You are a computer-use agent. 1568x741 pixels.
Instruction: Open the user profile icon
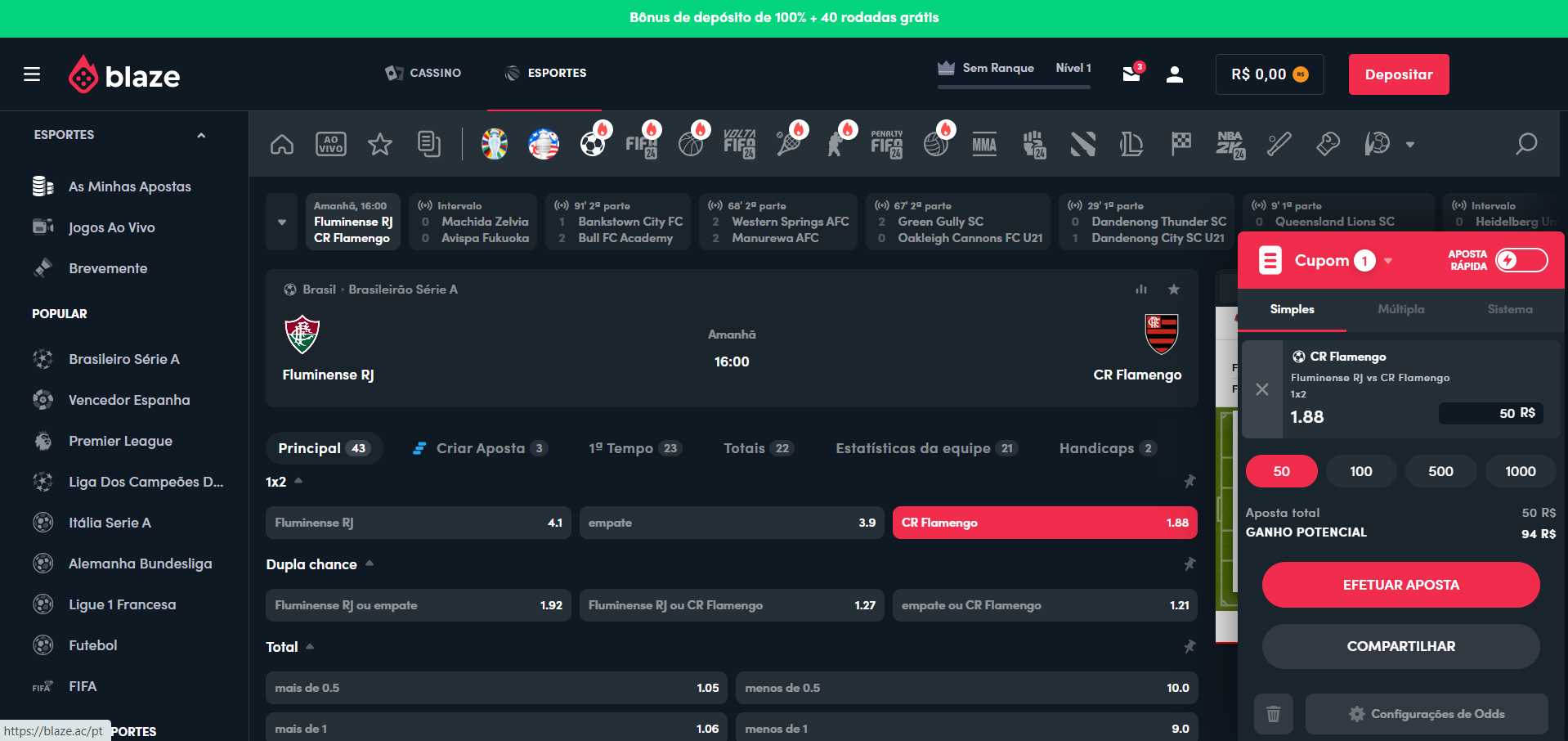pos(1175,74)
